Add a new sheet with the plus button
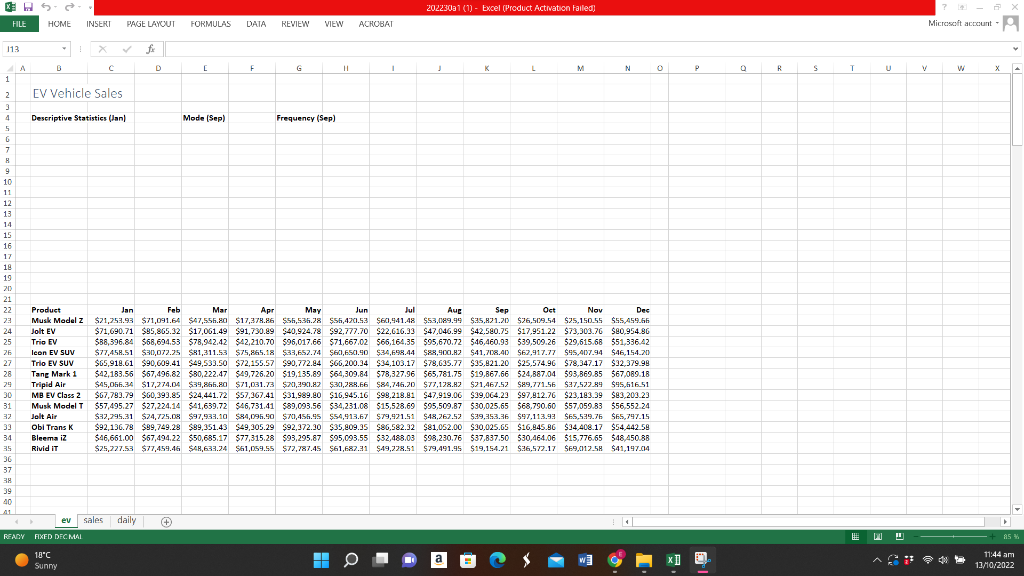1024x576 pixels. coord(166,521)
